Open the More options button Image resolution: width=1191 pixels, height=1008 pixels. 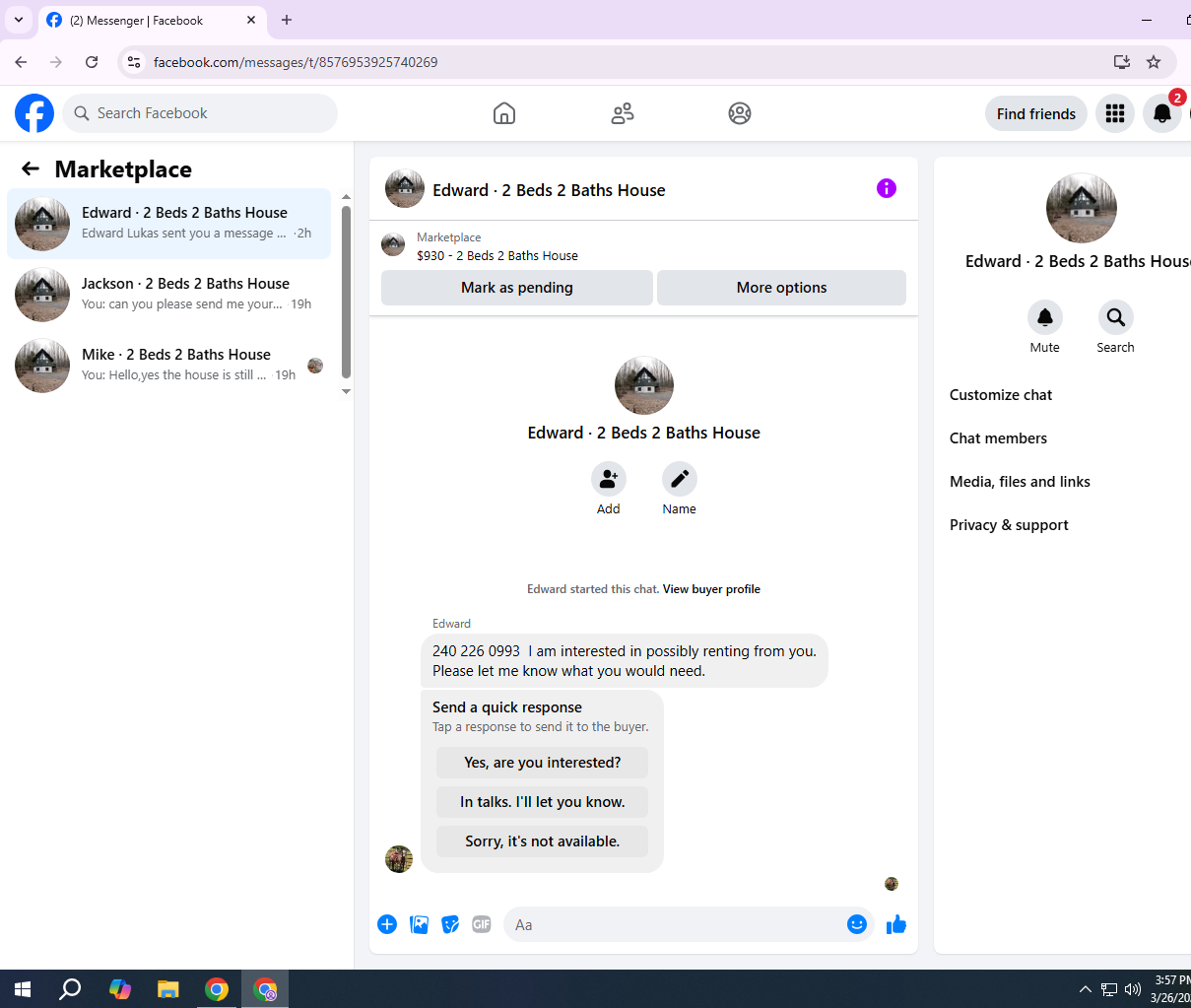pyautogui.click(x=781, y=288)
